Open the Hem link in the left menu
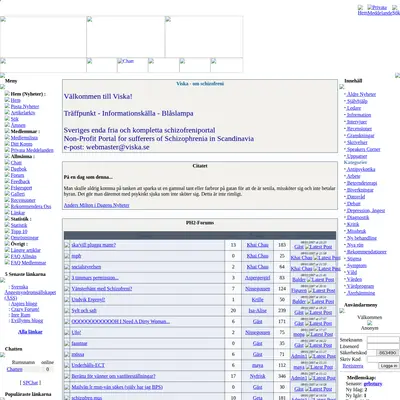This screenshot has height=400, width=400. pyautogui.click(x=15, y=100)
